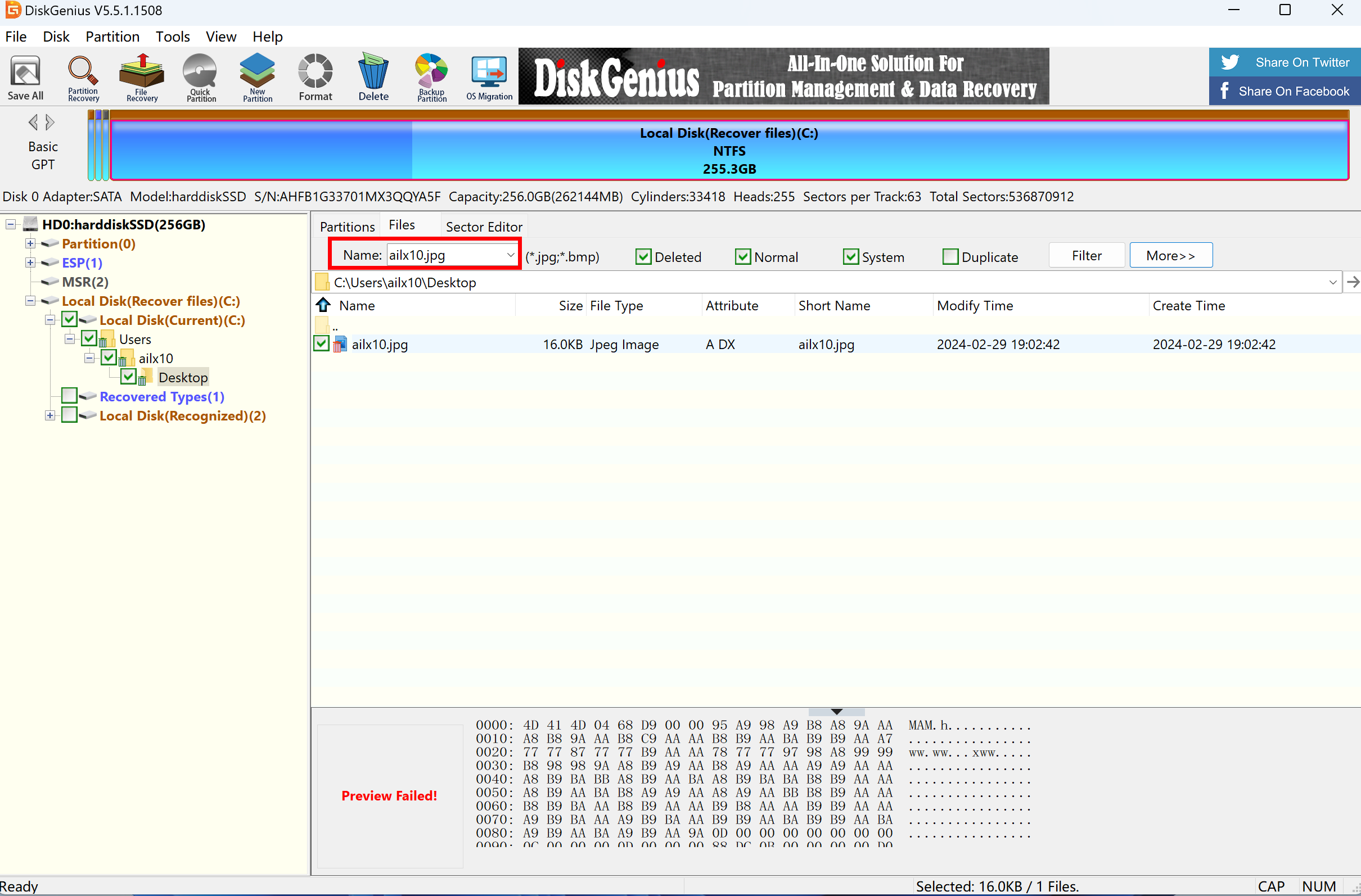The width and height of the screenshot is (1361, 896).
Task: Click the More>> button
Action: click(1170, 255)
